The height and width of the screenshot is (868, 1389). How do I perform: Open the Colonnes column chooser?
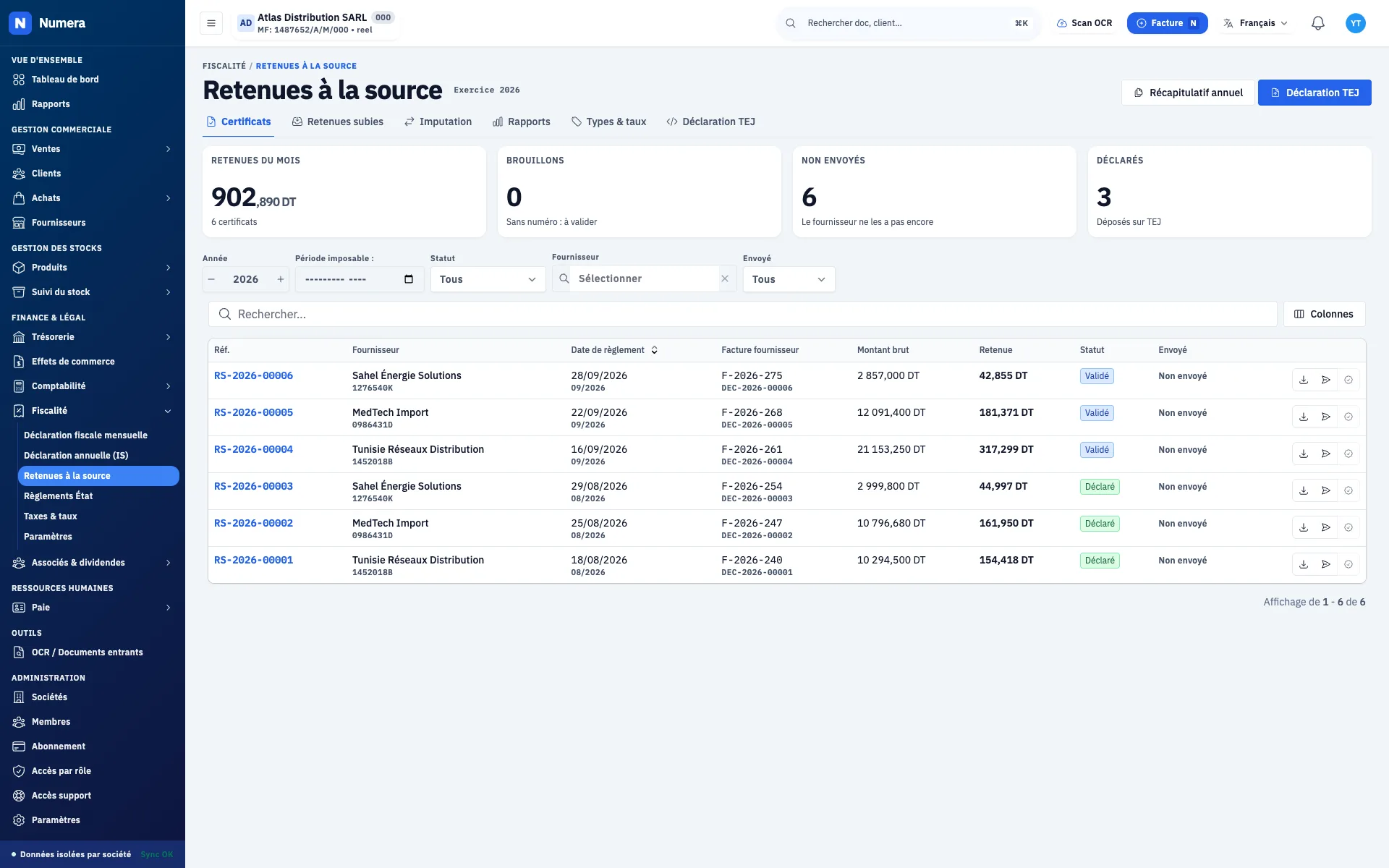1324,314
